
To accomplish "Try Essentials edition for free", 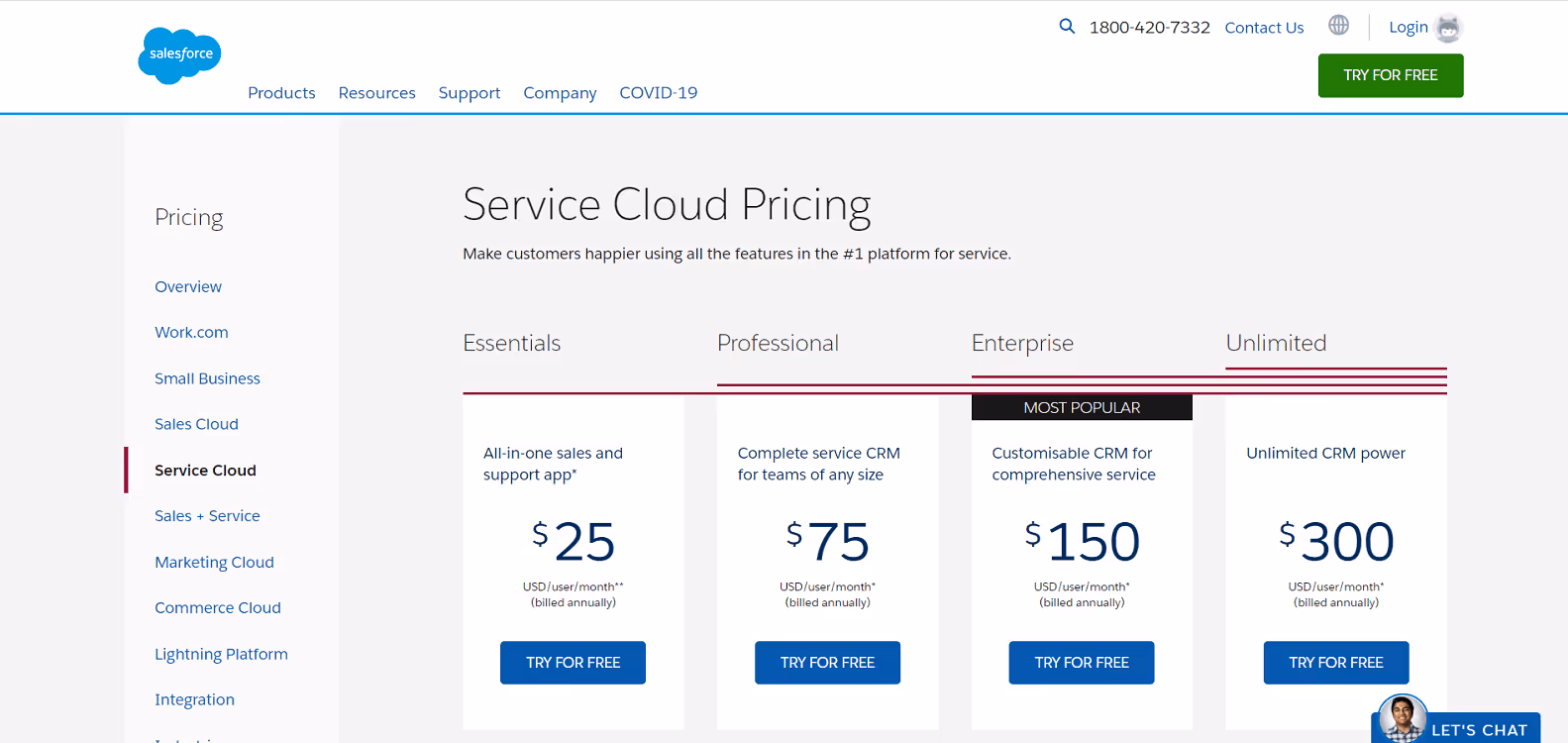I will coord(573,663).
